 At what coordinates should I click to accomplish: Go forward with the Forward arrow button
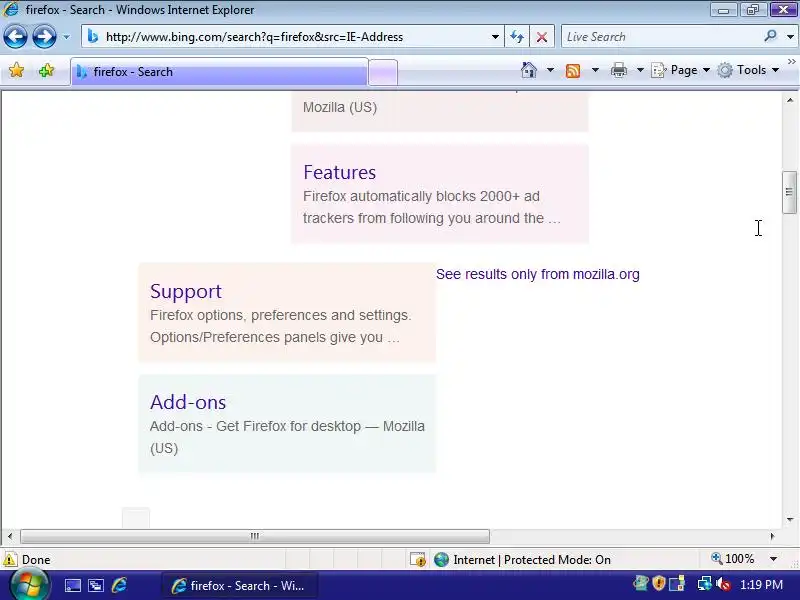click(x=44, y=37)
